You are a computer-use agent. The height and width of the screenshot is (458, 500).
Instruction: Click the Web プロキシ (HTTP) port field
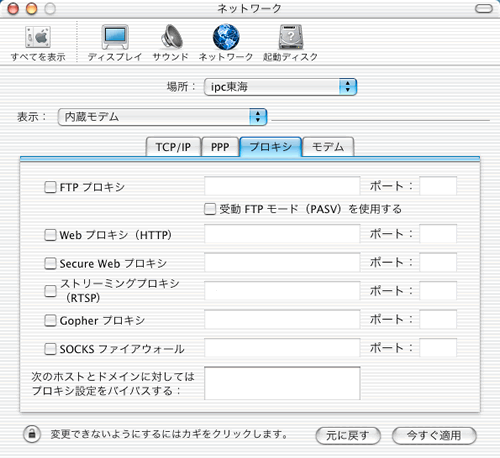click(438, 234)
